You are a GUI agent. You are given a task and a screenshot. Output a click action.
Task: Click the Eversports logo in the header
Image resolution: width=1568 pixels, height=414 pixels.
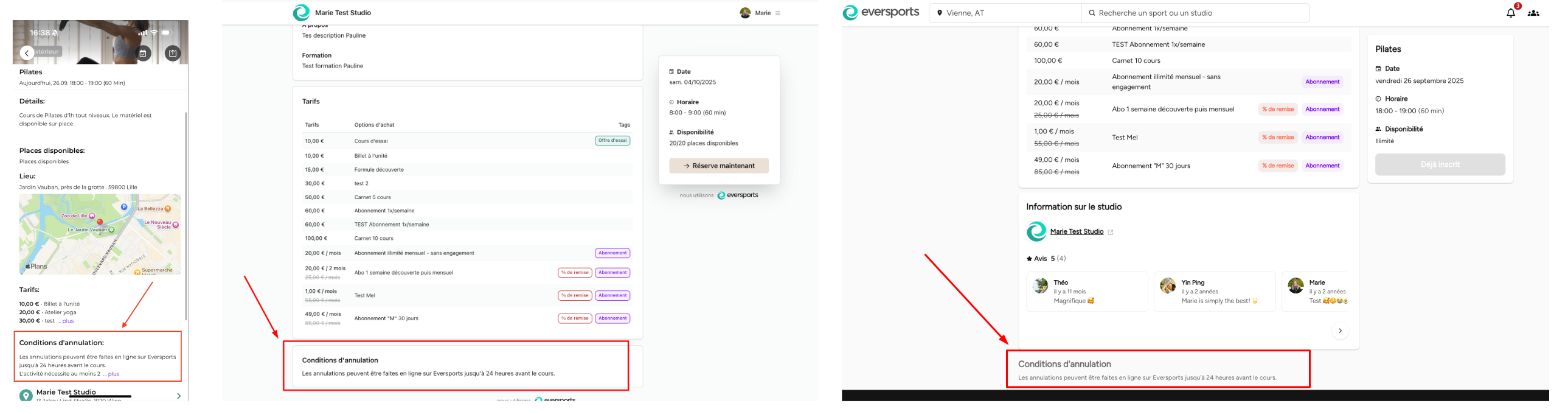[x=881, y=13]
